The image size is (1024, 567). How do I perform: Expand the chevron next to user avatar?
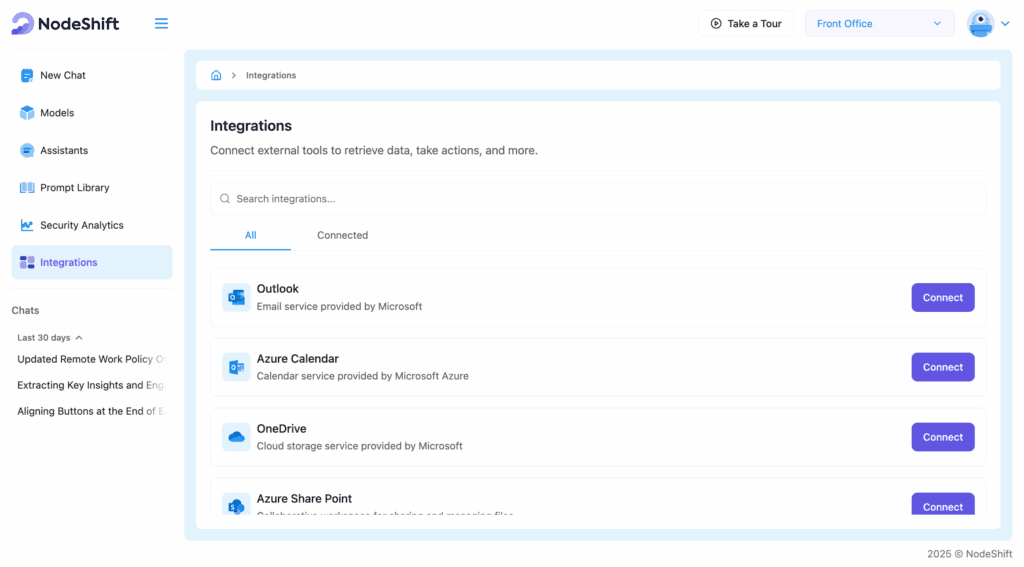pos(1005,24)
